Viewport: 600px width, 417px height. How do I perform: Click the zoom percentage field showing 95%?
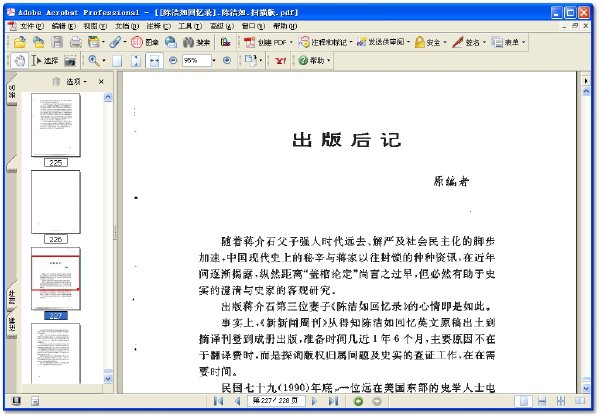pyautogui.click(x=196, y=60)
